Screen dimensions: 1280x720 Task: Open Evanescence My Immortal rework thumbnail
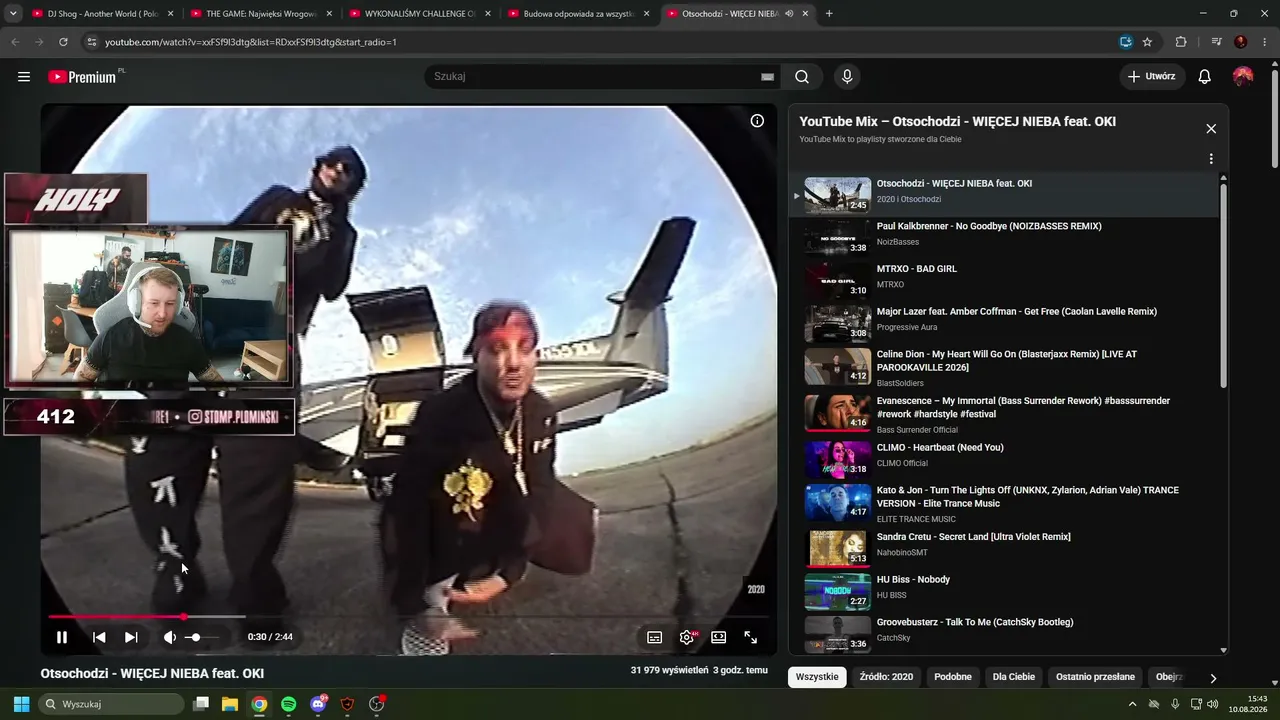coord(838,412)
